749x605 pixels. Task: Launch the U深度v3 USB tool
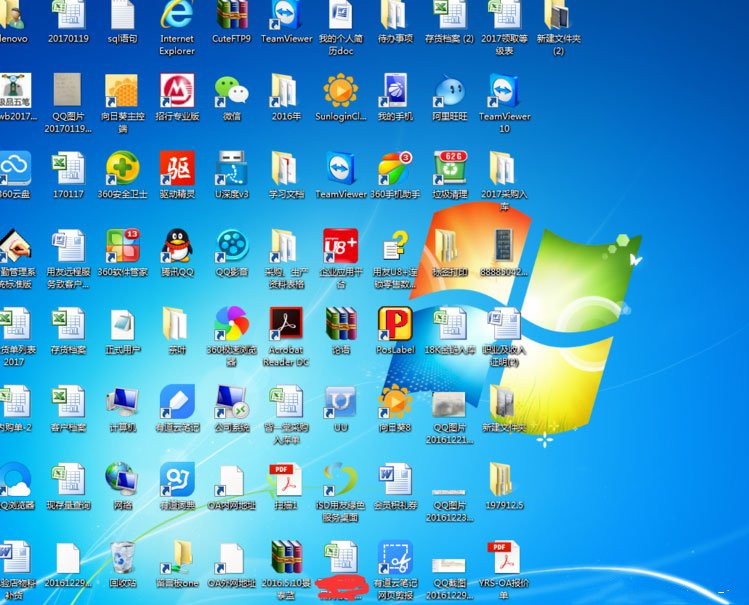point(232,175)
